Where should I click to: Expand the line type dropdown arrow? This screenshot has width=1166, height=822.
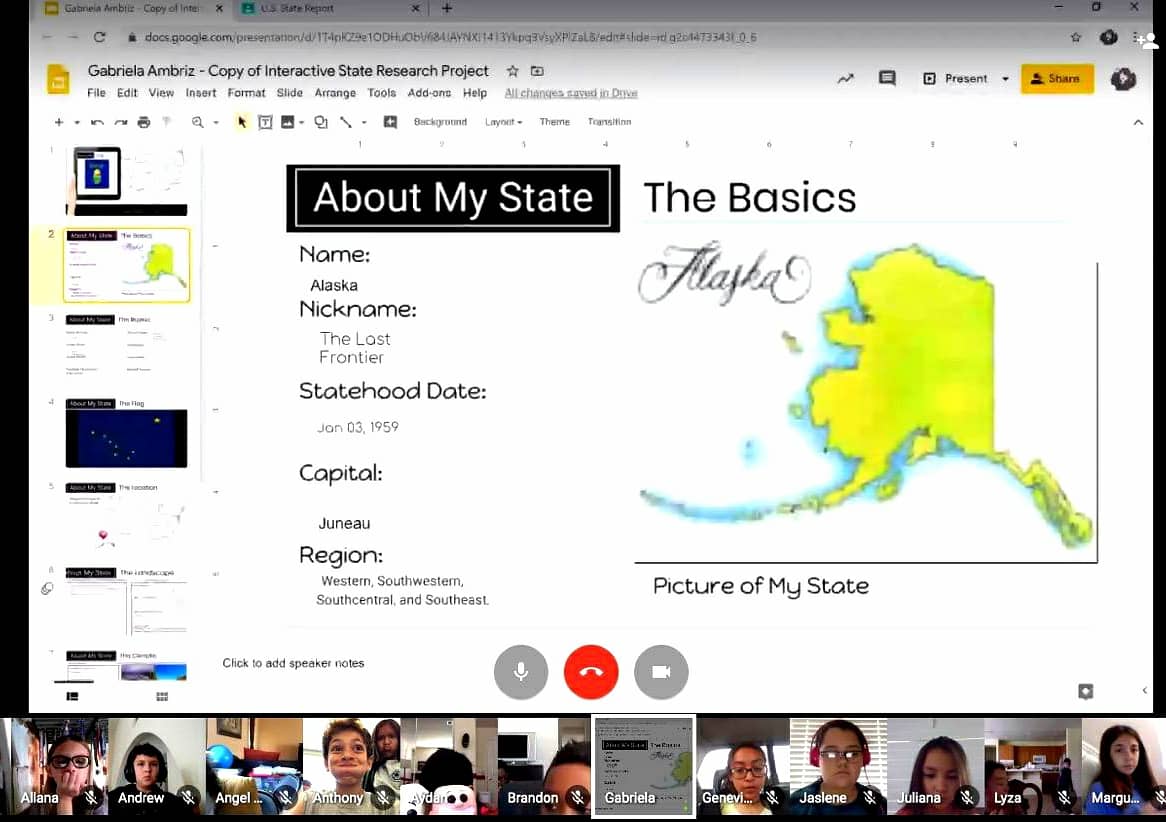coord(364,122)
